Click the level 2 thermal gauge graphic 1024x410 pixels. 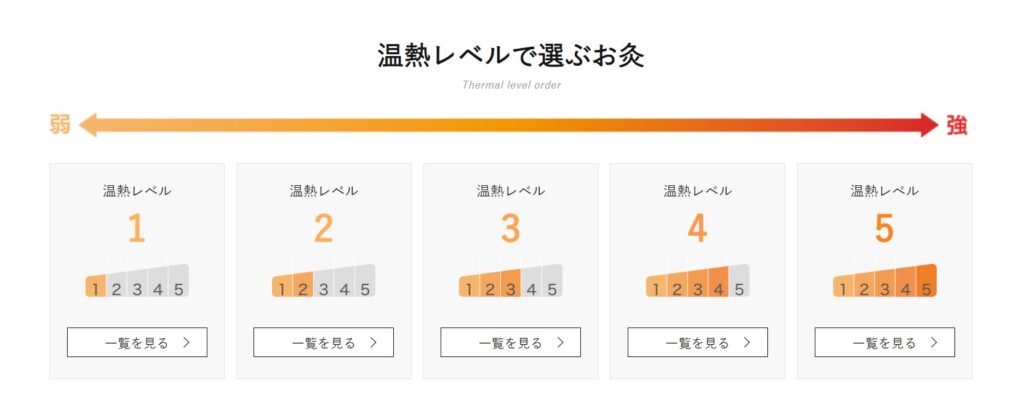tap(324, 280)
